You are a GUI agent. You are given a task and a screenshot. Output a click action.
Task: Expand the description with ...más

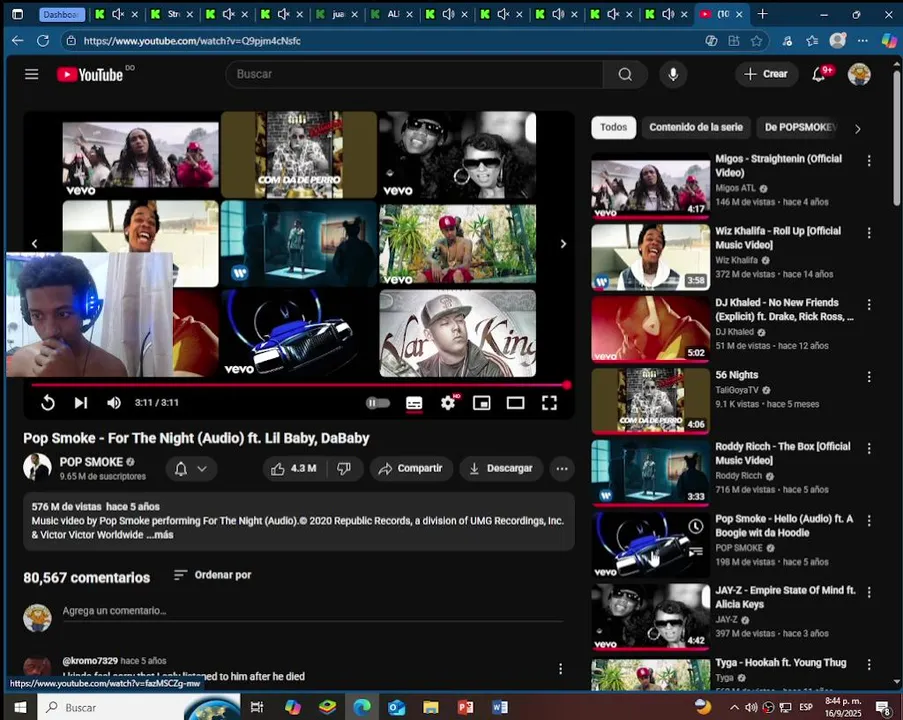coord(160,535)
